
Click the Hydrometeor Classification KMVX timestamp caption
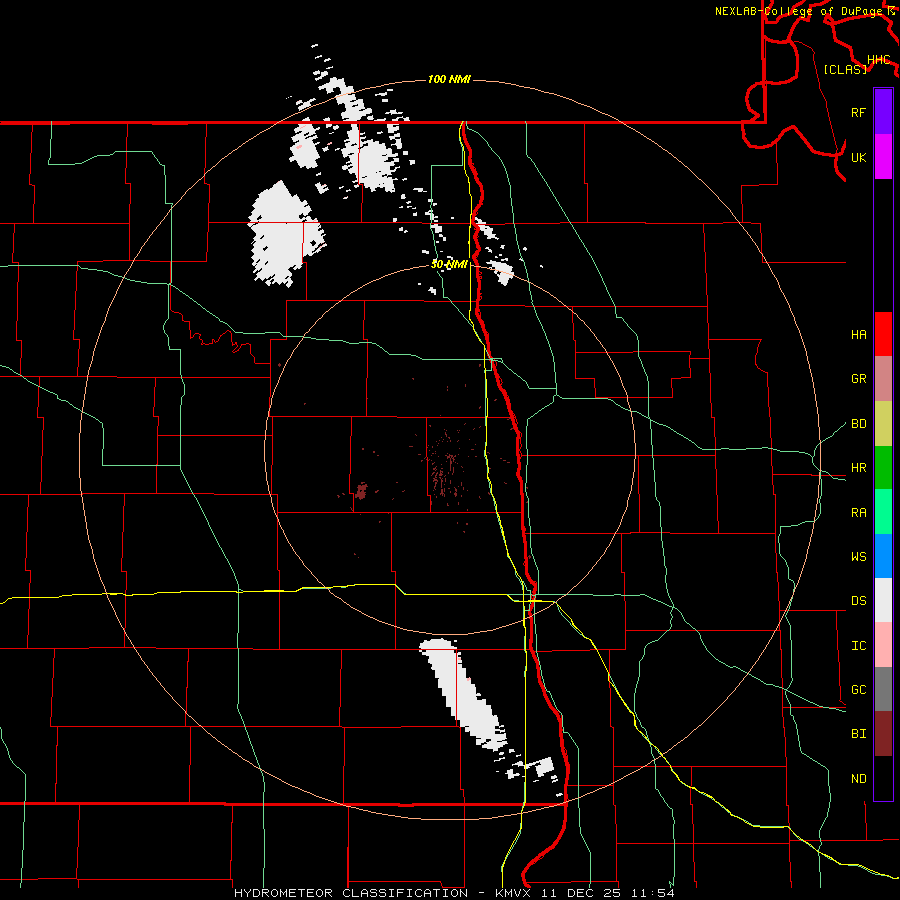click(454, 893)
